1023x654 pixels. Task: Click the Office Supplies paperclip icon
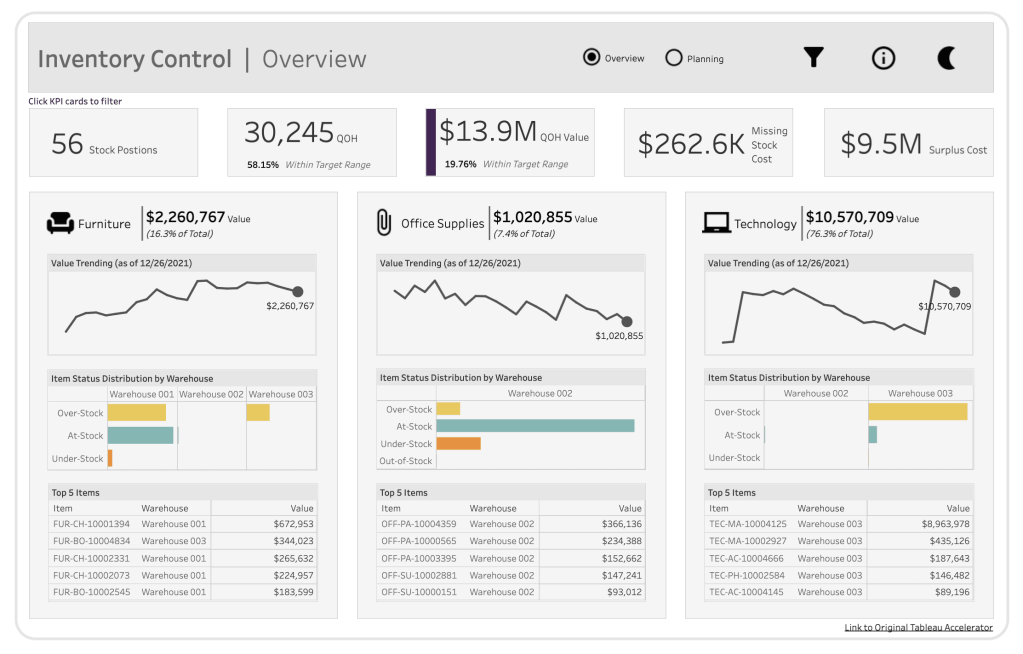click(381, 222)
